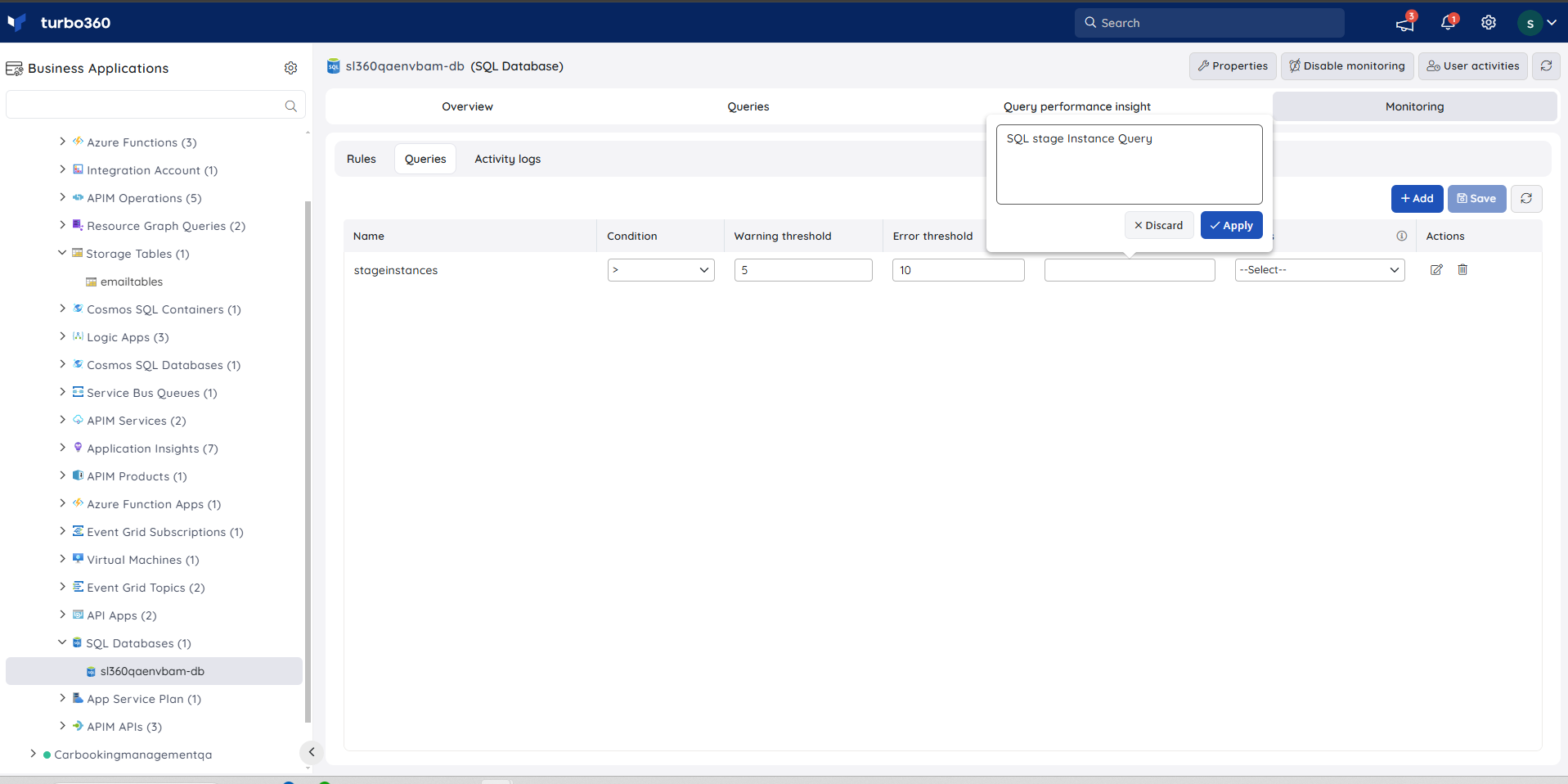Expand APIM Services (2) node
1568x784 pixels.
coord(62,420)
